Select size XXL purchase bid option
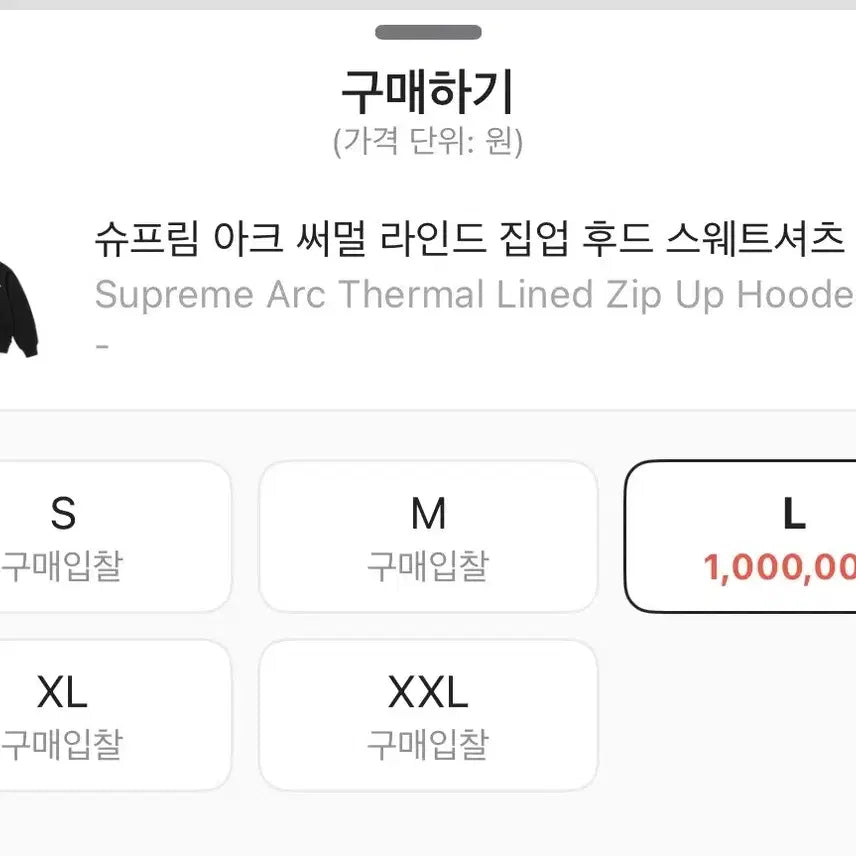Screen dimensions: 856x856 (x=428, y=712)
